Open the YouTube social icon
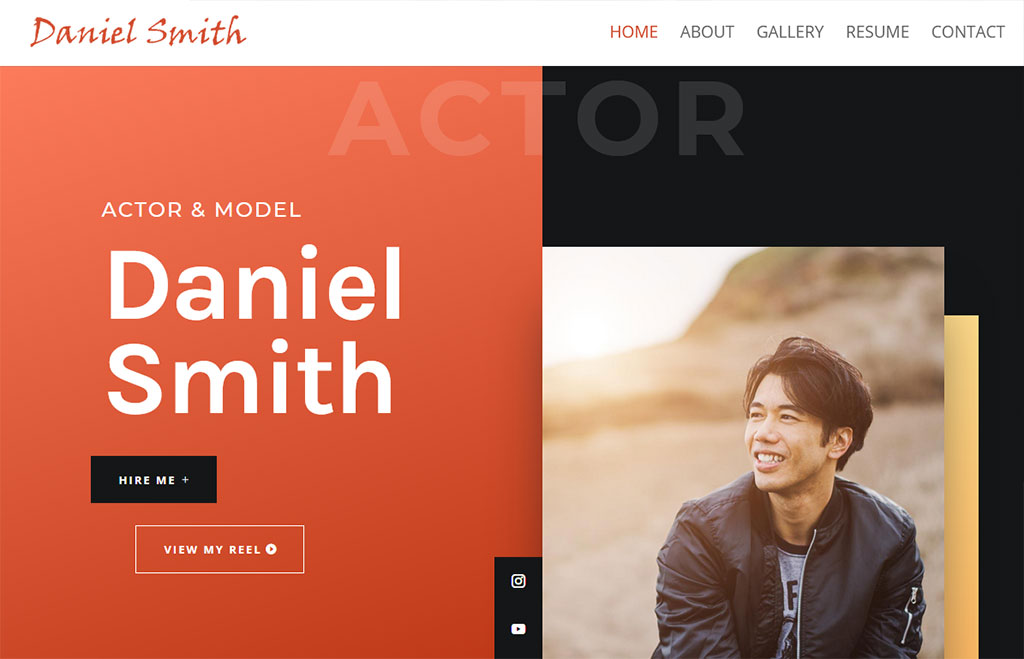Viewport: 1024px width, 659px height. (518, 629)
